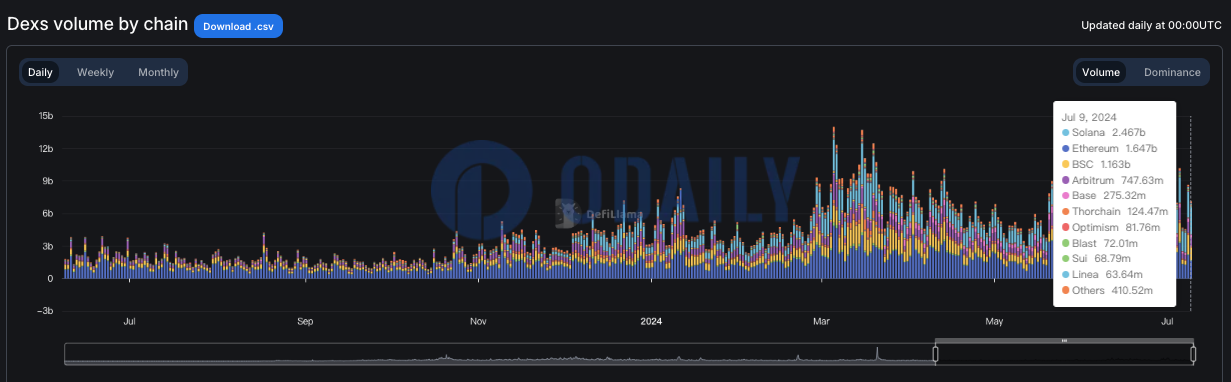Click the Others legend dot
Screen dimensions: 1231x382
[x=1066, y=290]
